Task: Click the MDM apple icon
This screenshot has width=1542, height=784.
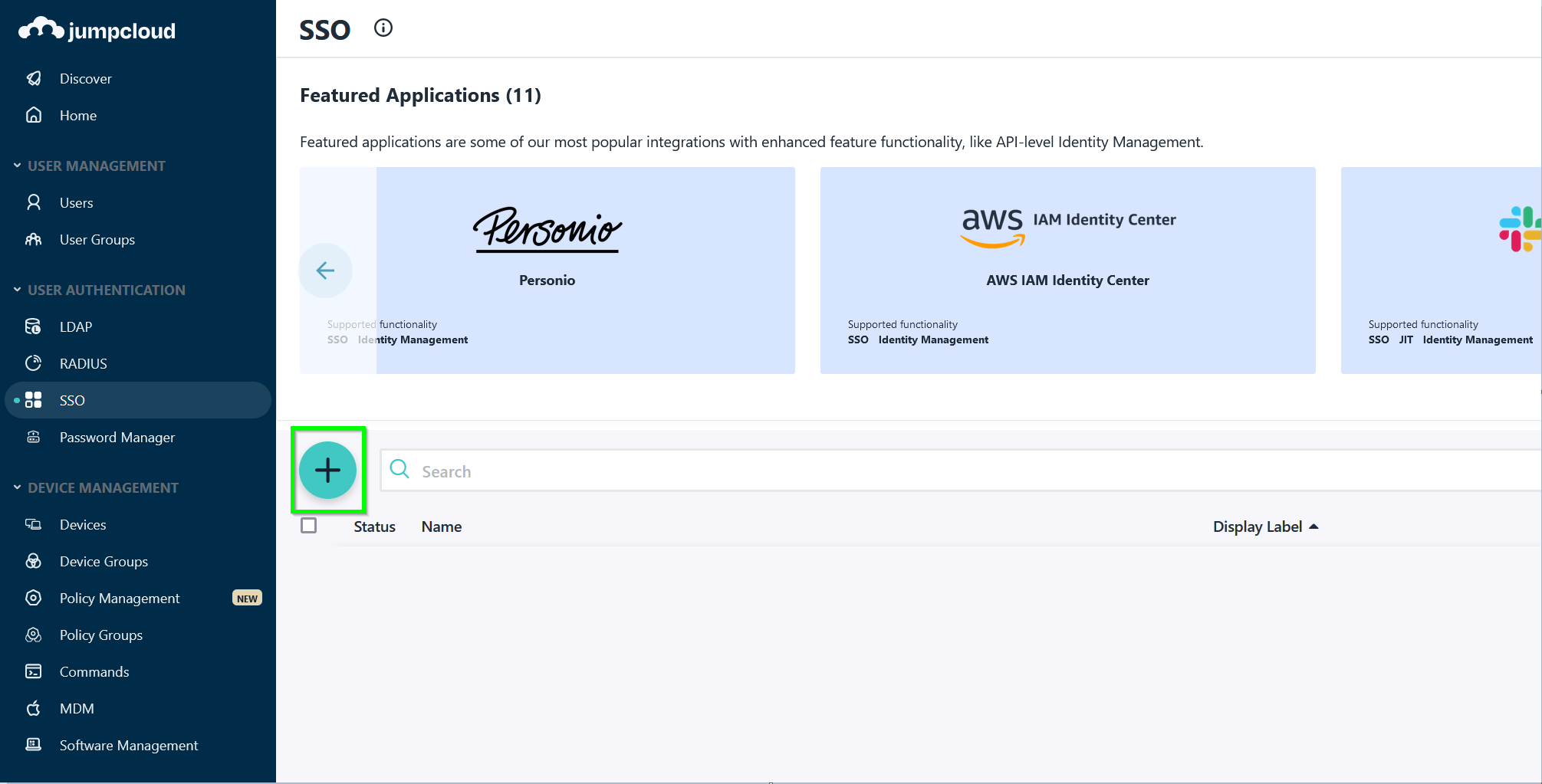Action: point(34,708)
